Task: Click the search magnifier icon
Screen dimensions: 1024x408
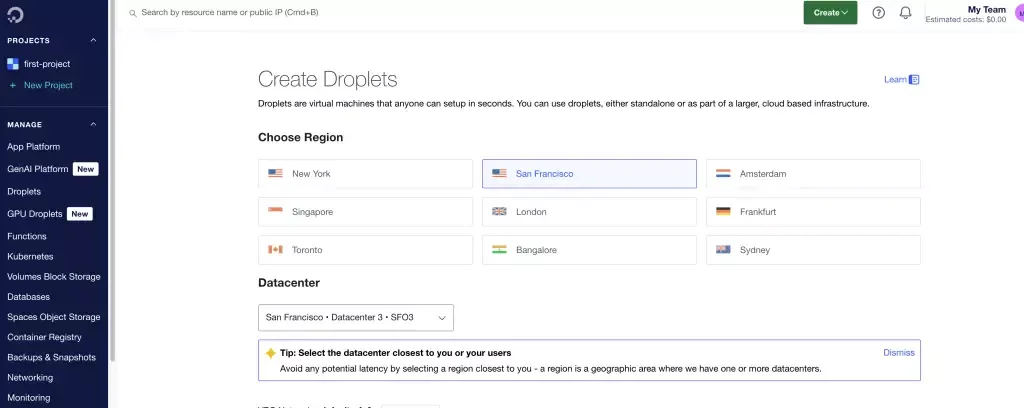Action: (133, 13)
